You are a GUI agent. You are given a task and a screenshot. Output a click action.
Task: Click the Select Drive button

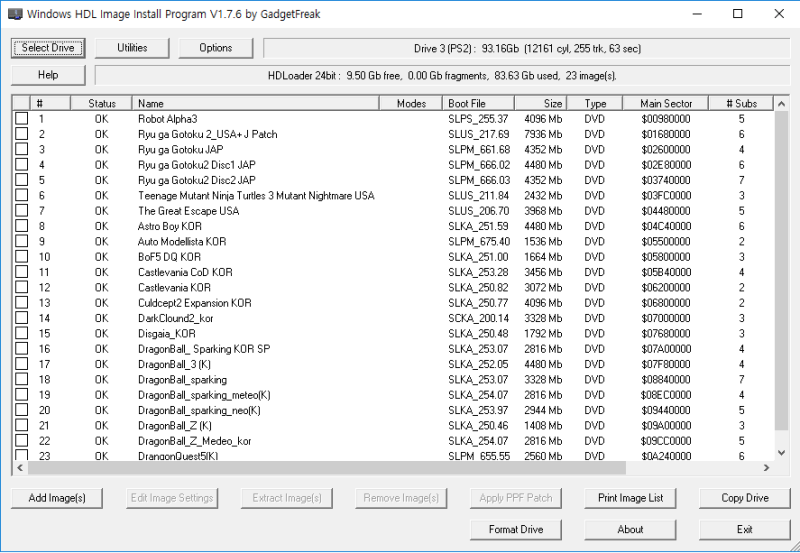(48, 48)
